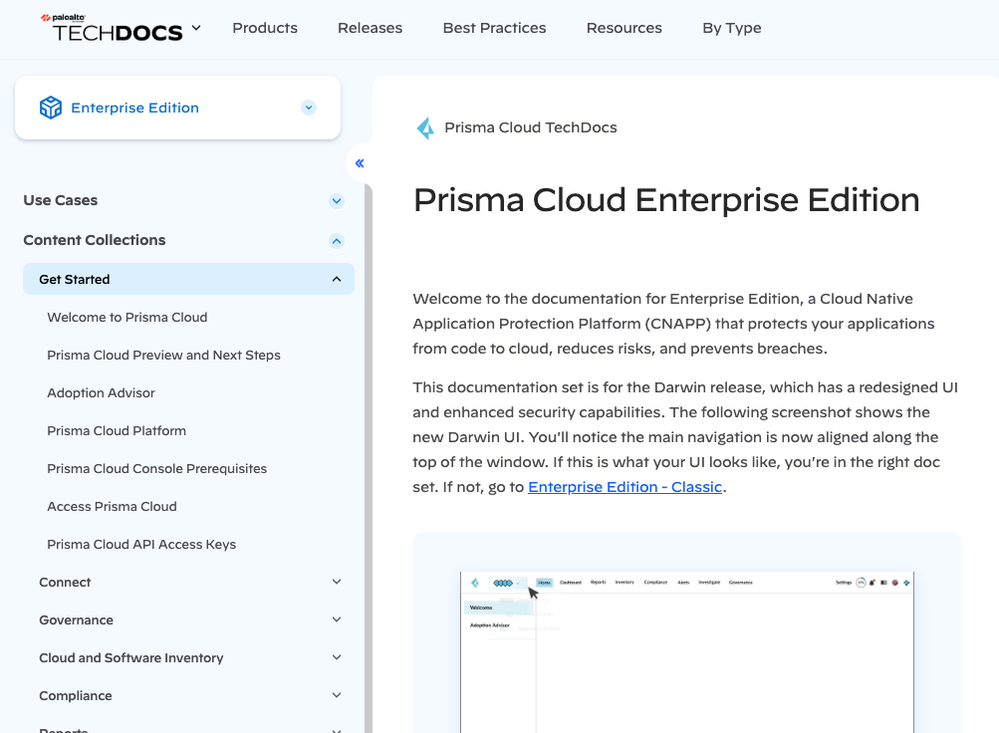The image size is (999, 733).
Task: Click the Darwin UI screenshot thumbnail
Action: 687,650
